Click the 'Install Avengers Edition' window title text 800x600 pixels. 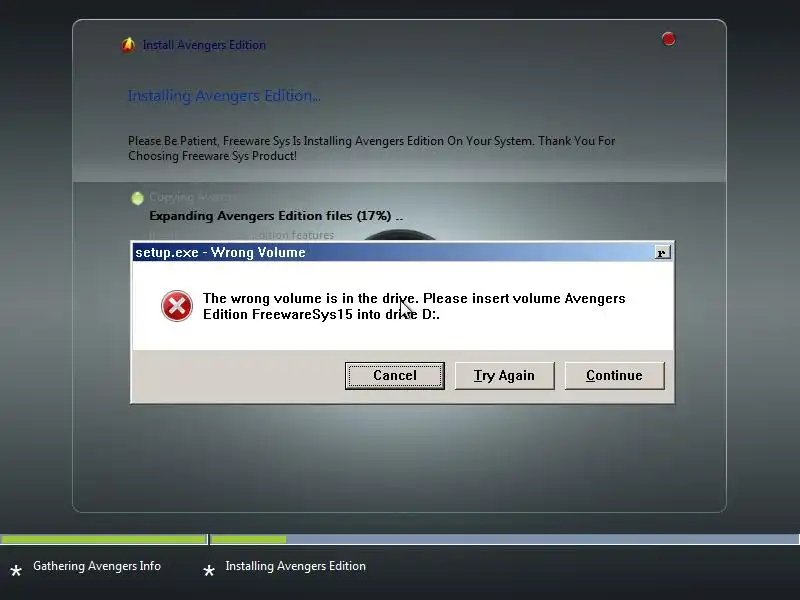click(x=204, y=45)
